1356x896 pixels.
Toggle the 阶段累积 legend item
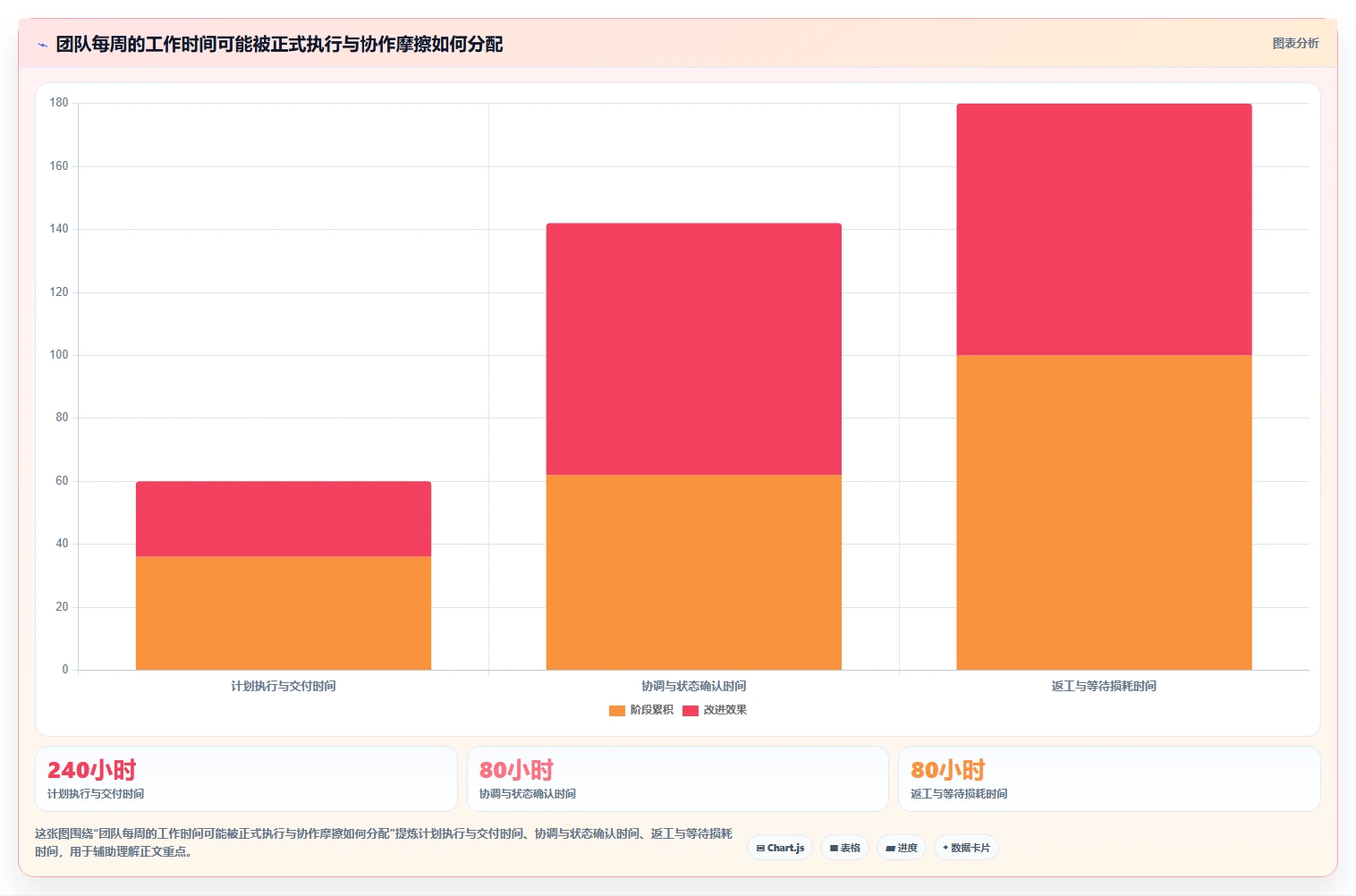[x=640, y=710]
